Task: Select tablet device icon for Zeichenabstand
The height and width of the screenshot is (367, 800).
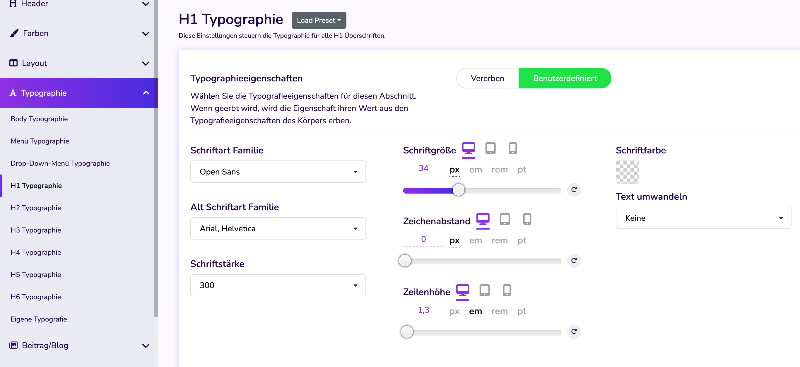Action: coord(505,219)
